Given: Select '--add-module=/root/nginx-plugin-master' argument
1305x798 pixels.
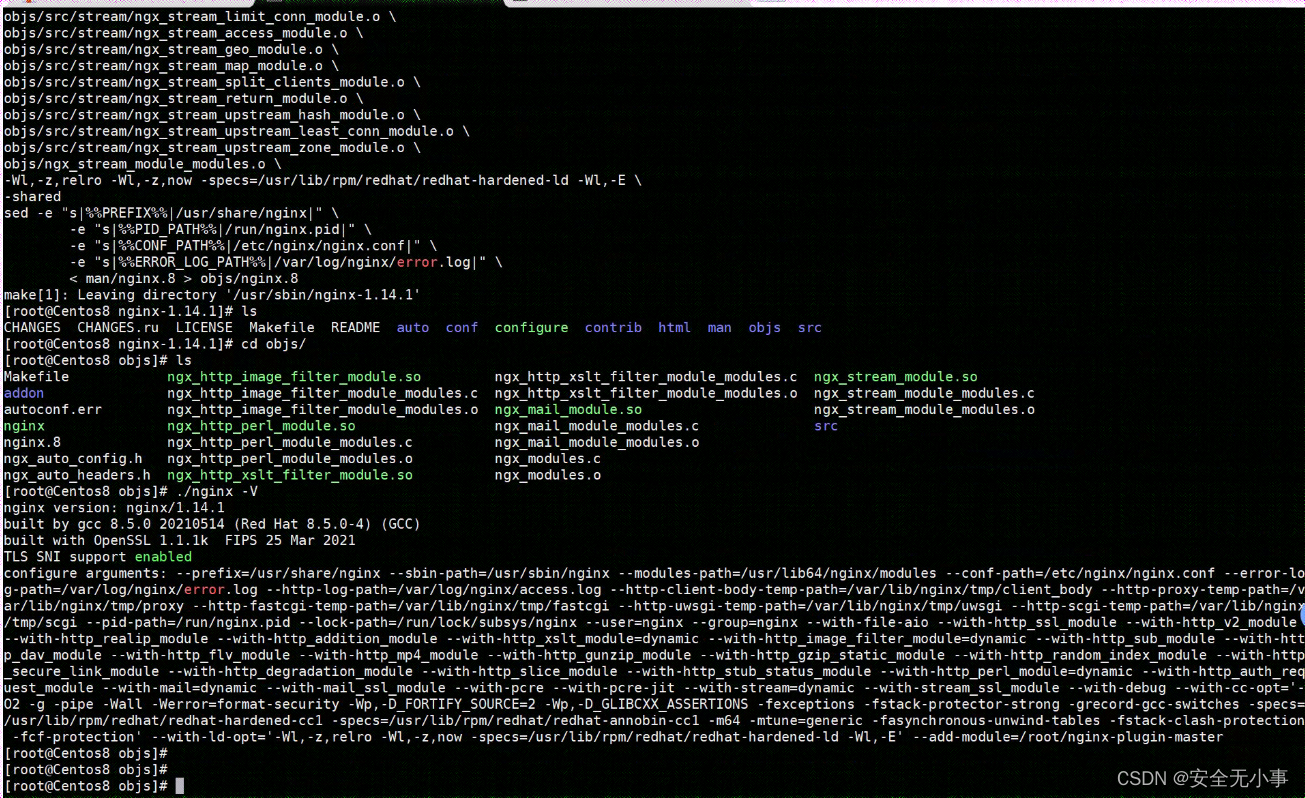Looking at the screenshot, I should (x=1067, y=737).
